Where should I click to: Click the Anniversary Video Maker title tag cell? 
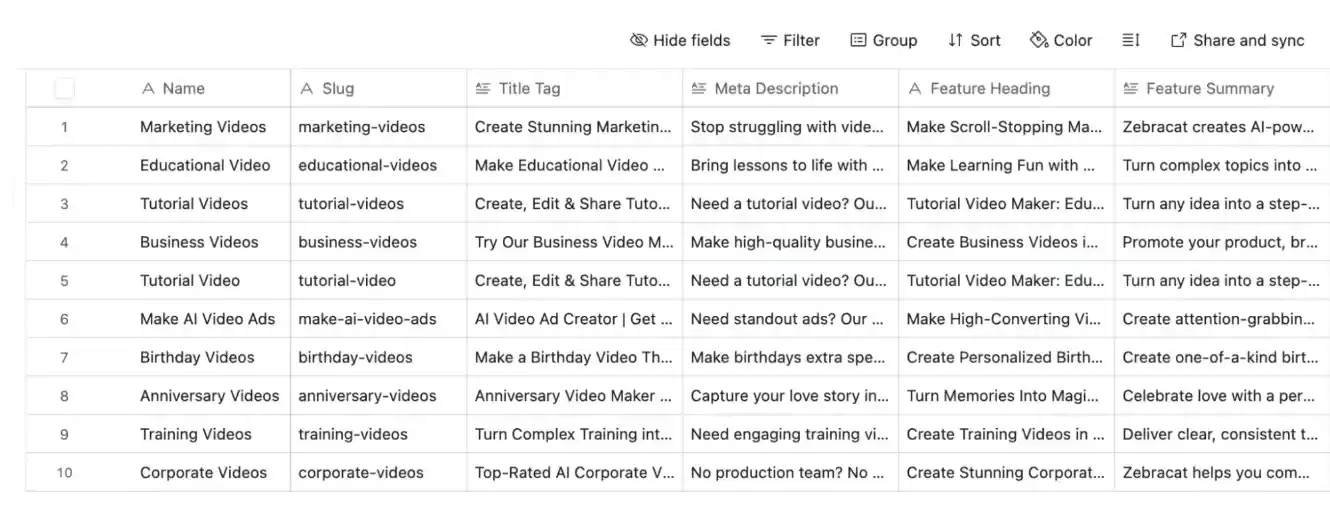(572, 396)
